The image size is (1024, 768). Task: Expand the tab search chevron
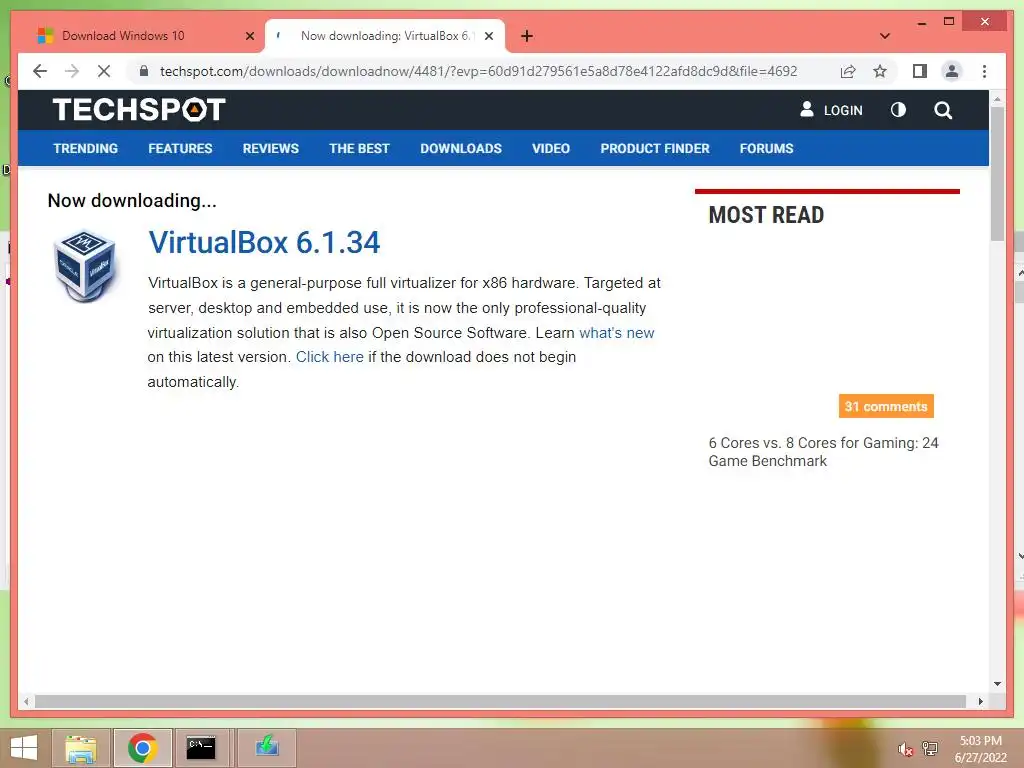pyautogui.click(x=884, y=36)
